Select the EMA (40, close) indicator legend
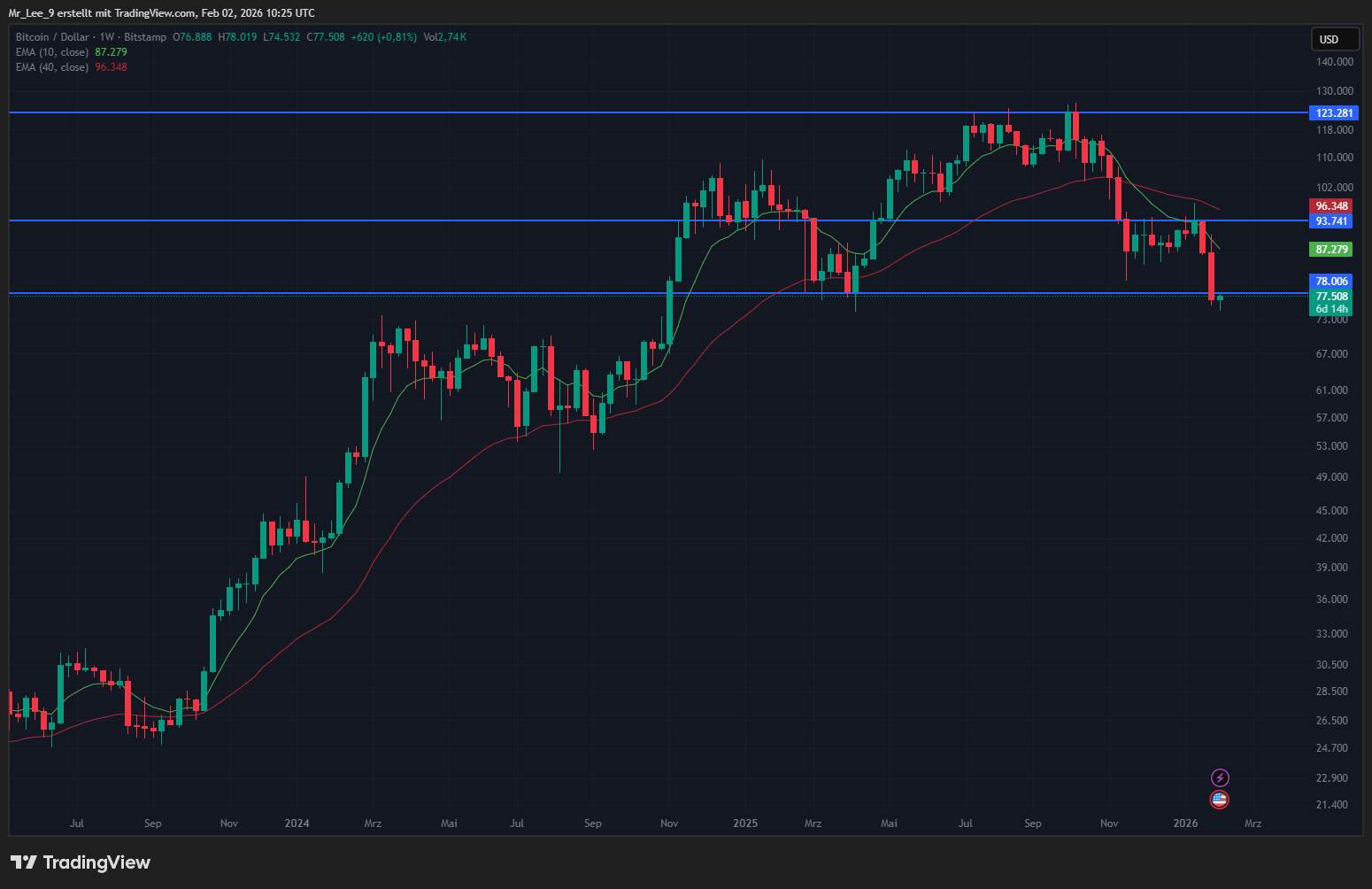1372x889 pixels. (52, 67)
